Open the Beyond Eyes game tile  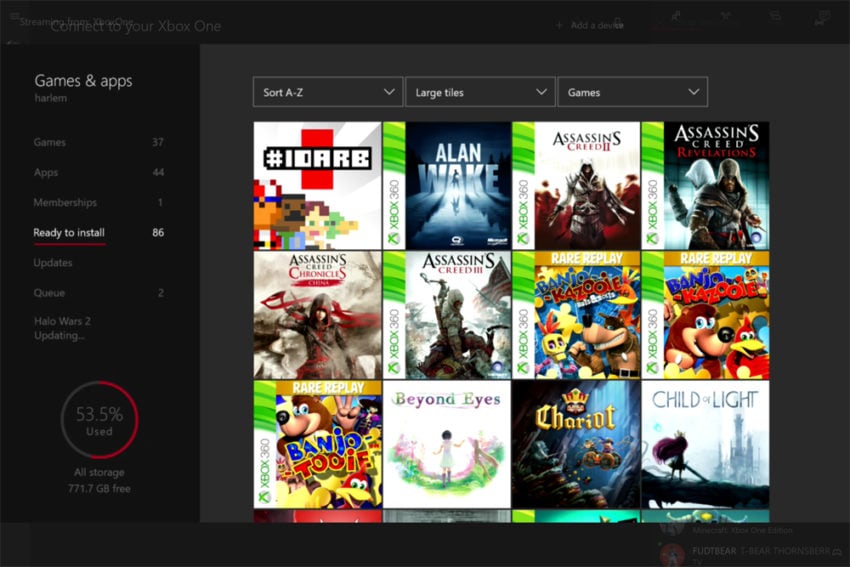click(447, 444)
